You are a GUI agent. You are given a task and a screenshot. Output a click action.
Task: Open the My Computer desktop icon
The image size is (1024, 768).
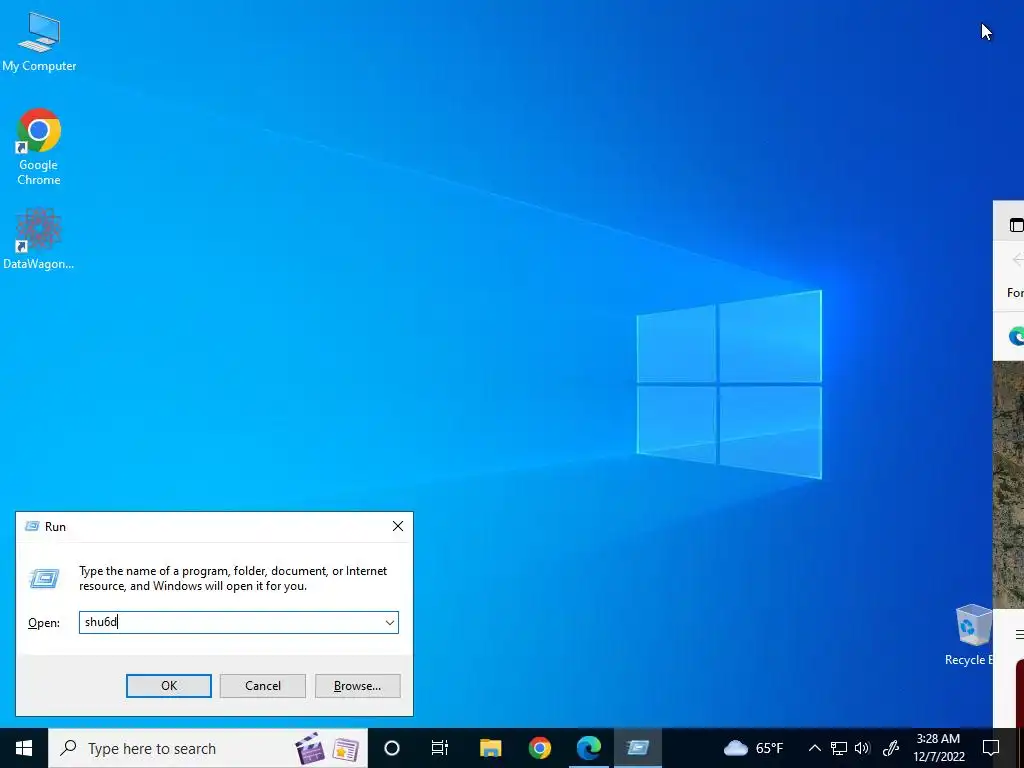coord(39,41)
